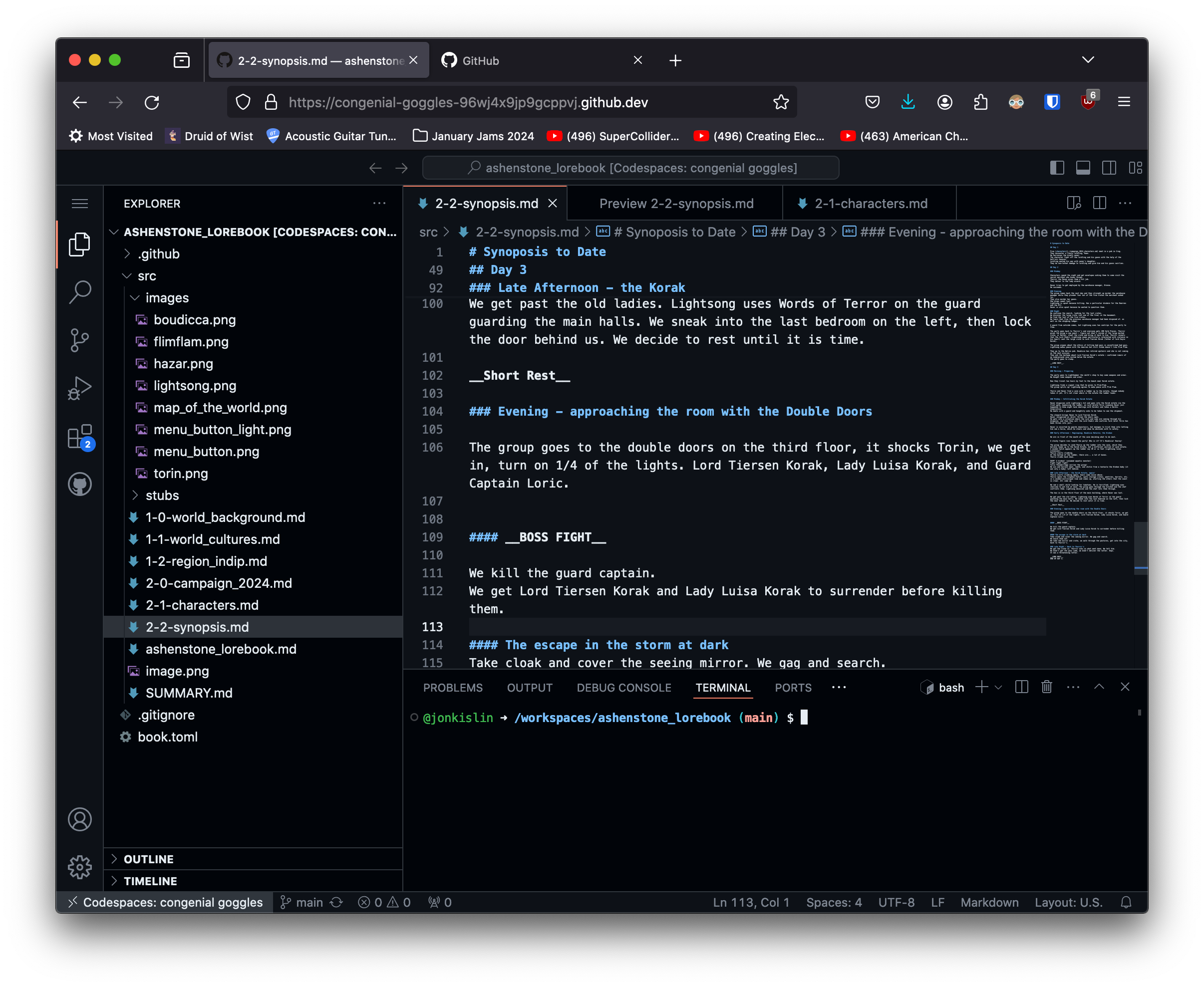
Task: Click the new terminal plus icon
Action: [981, 687]
